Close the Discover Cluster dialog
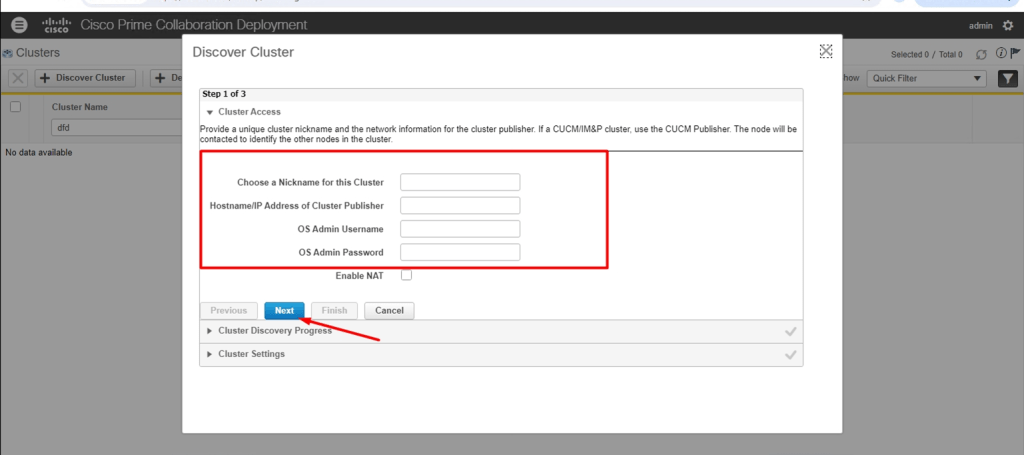Image resolution: width=1024 pixels, height=455 pixels. click(x=826, y=52)
